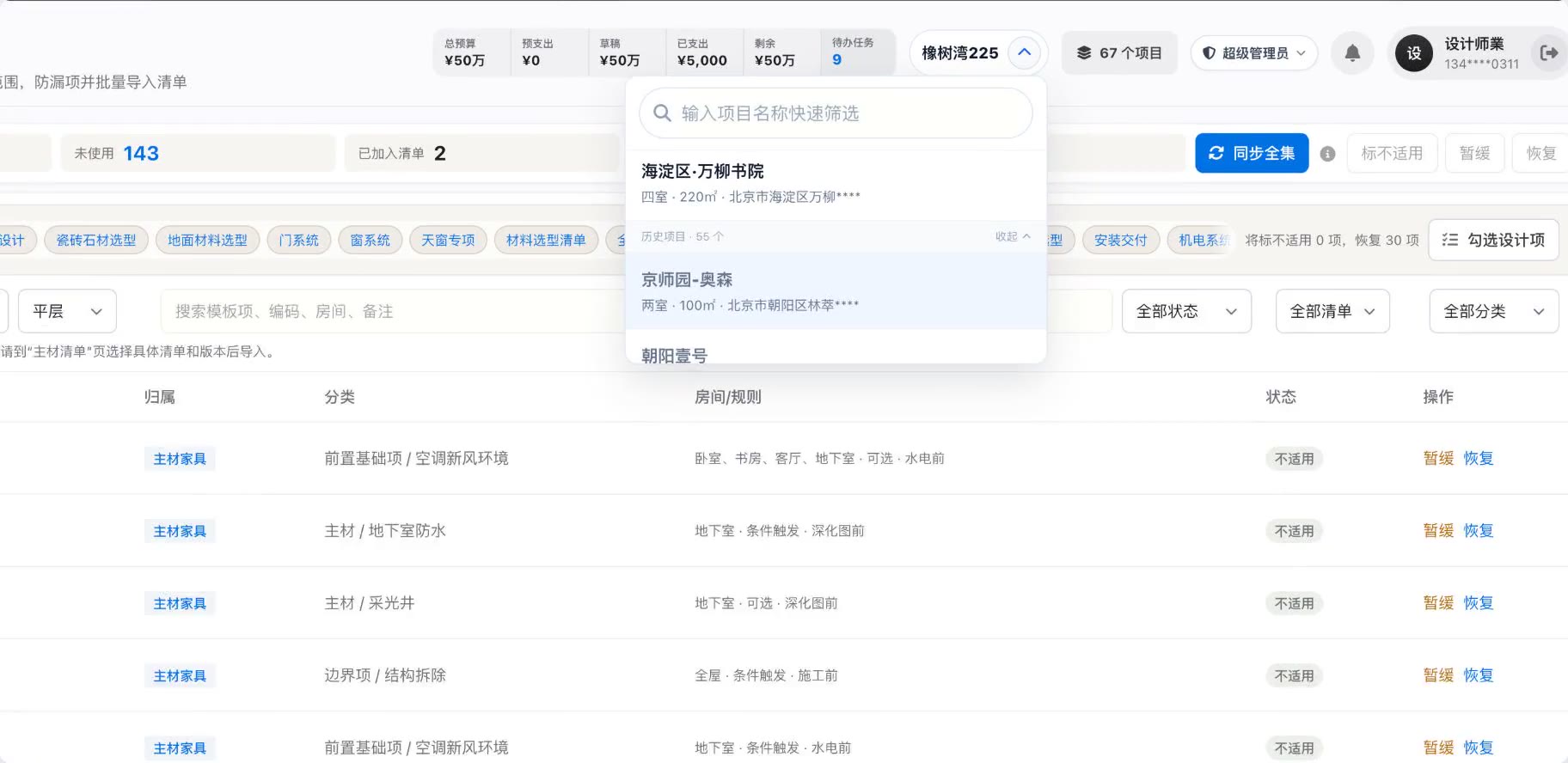The height and width of the screenshot is (763, 1568).
Task: Open the 全部清单 filter dropdown
Action: coord(1332,311)
